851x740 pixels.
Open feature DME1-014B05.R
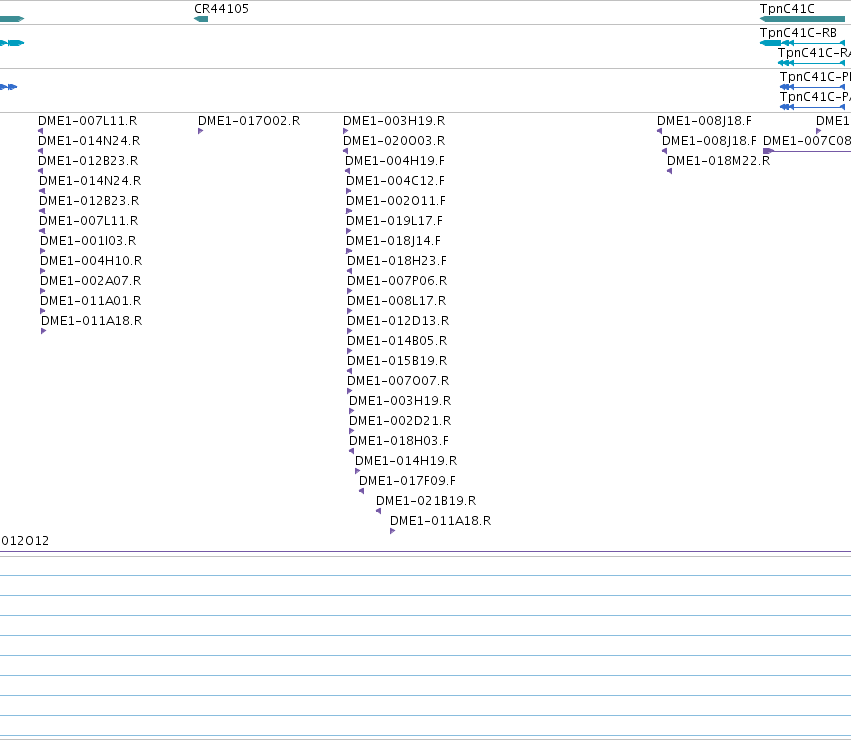point(397,341)
